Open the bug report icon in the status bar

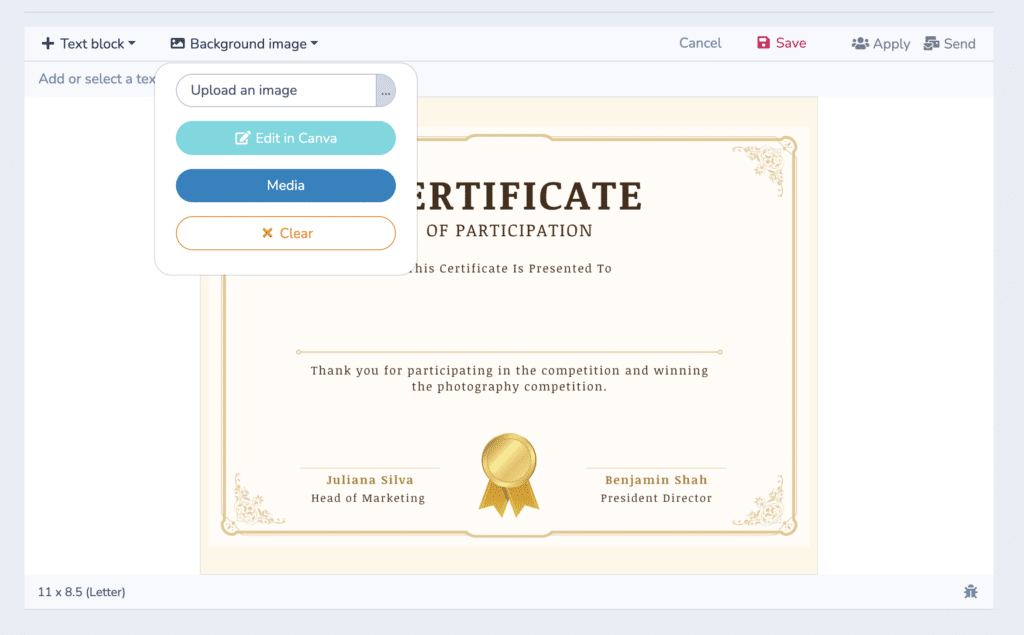tap(970, 591)
